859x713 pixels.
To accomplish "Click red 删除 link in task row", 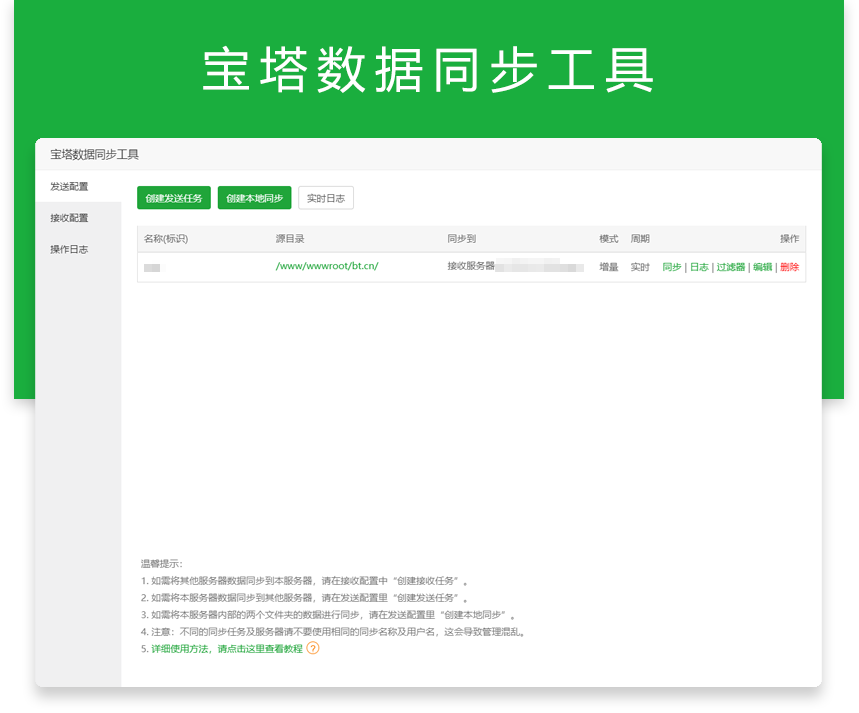I will (x=789, y=267).
